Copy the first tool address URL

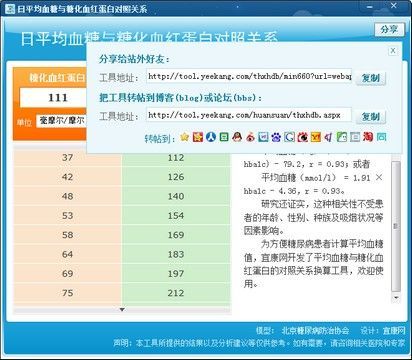point(371,78)
